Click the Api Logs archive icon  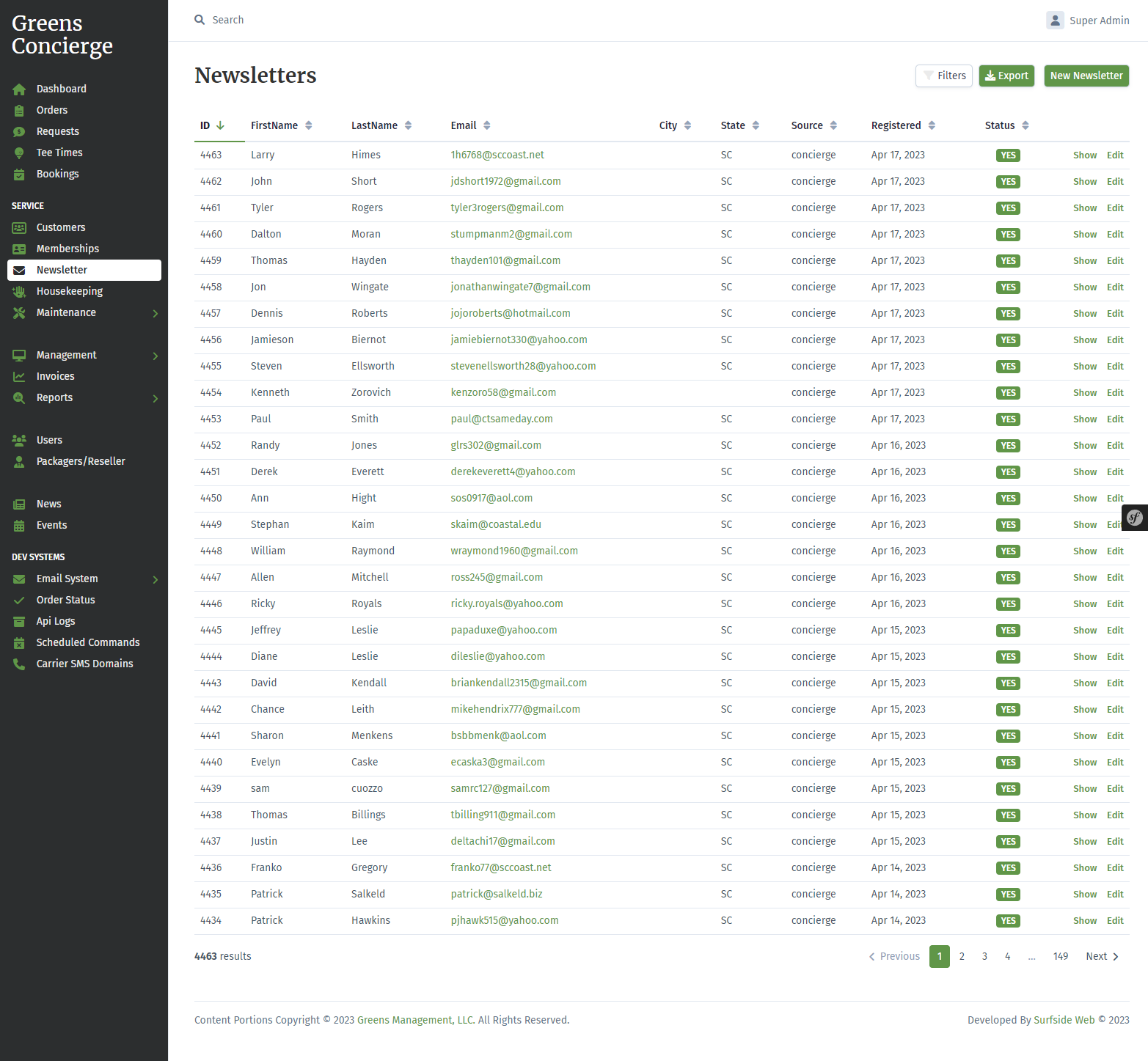19,622
